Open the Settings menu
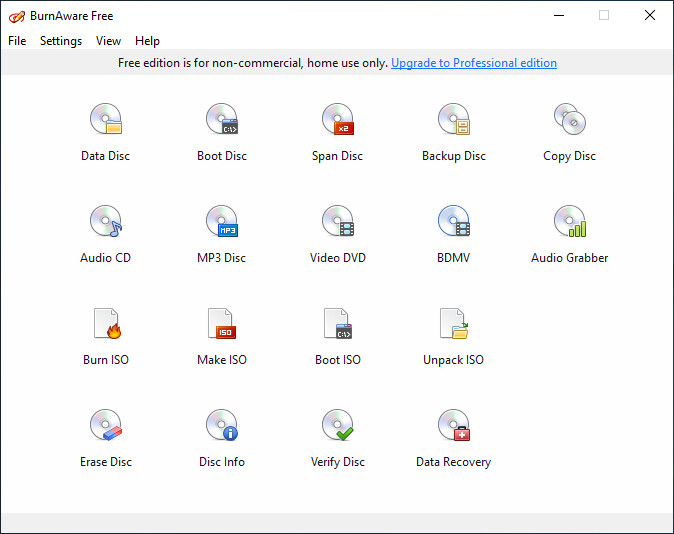Image resolution: width=674 pixels, height=534 pixels. click(61, 41)
